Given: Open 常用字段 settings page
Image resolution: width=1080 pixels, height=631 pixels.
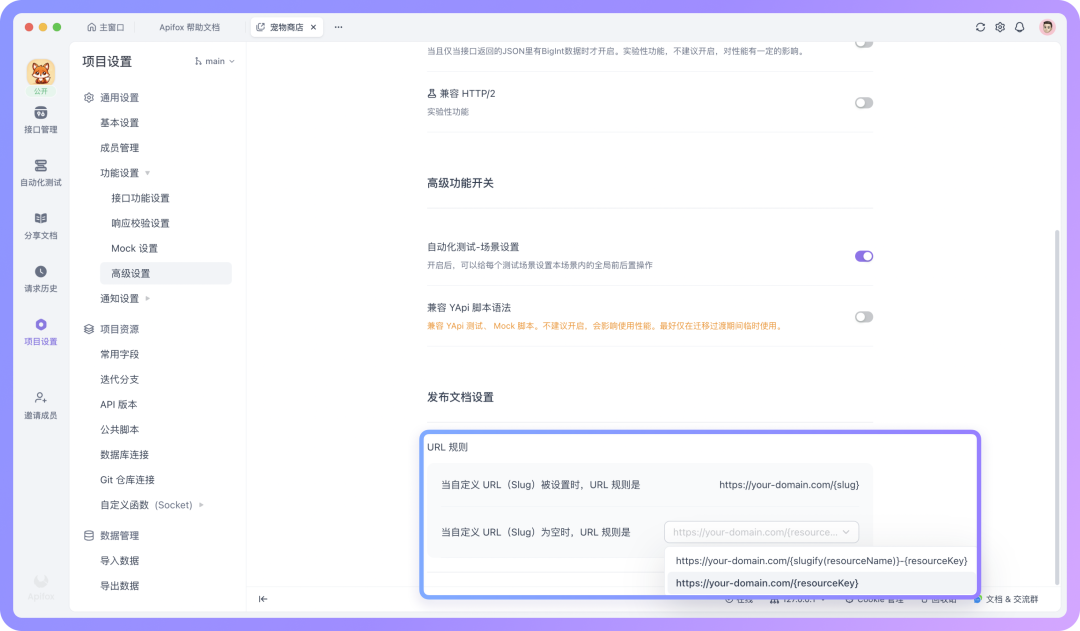Looking at the screenshot, I should click(x=120, y=354).
